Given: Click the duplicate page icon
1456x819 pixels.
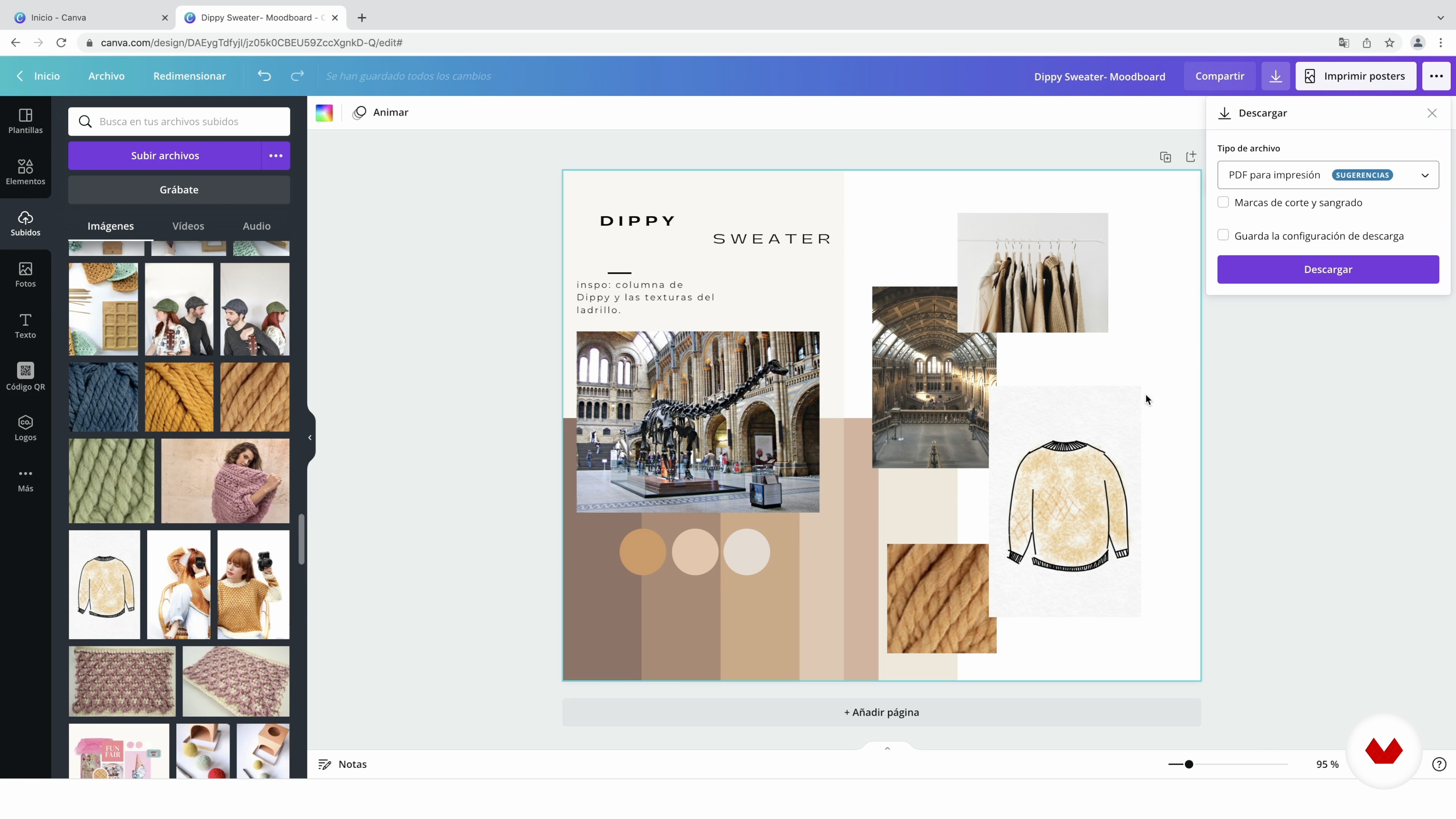Looking at the screenshot, I should [1166, 157].
